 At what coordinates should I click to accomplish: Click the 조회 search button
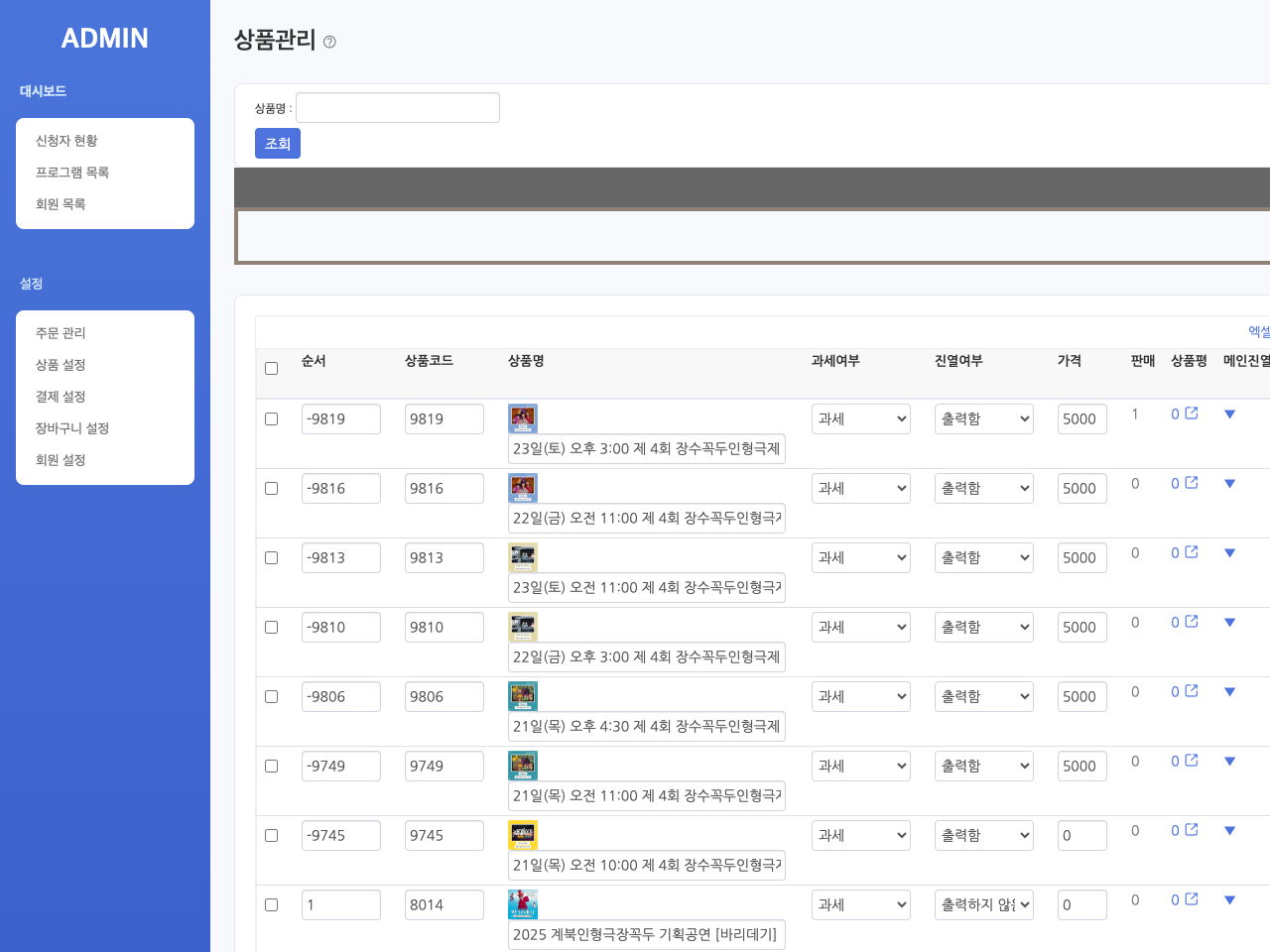tap(278, 144)
